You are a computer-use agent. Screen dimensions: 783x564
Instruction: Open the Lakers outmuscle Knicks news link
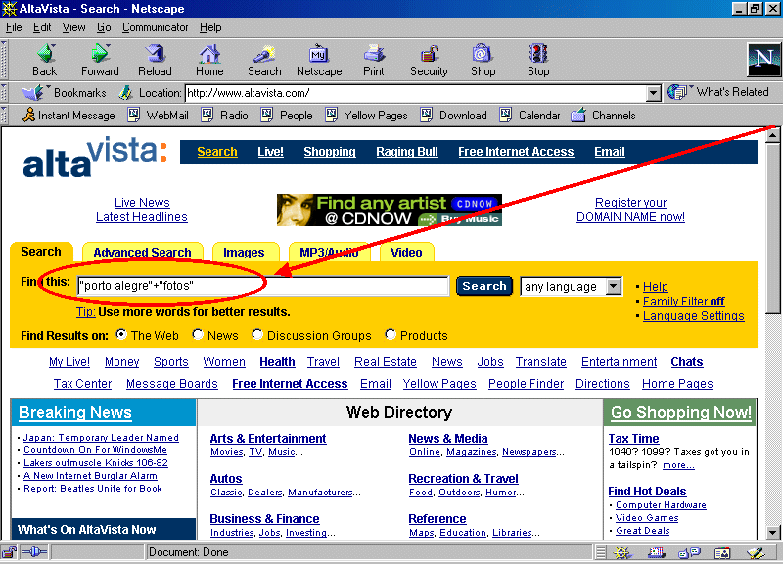[95, 463]
